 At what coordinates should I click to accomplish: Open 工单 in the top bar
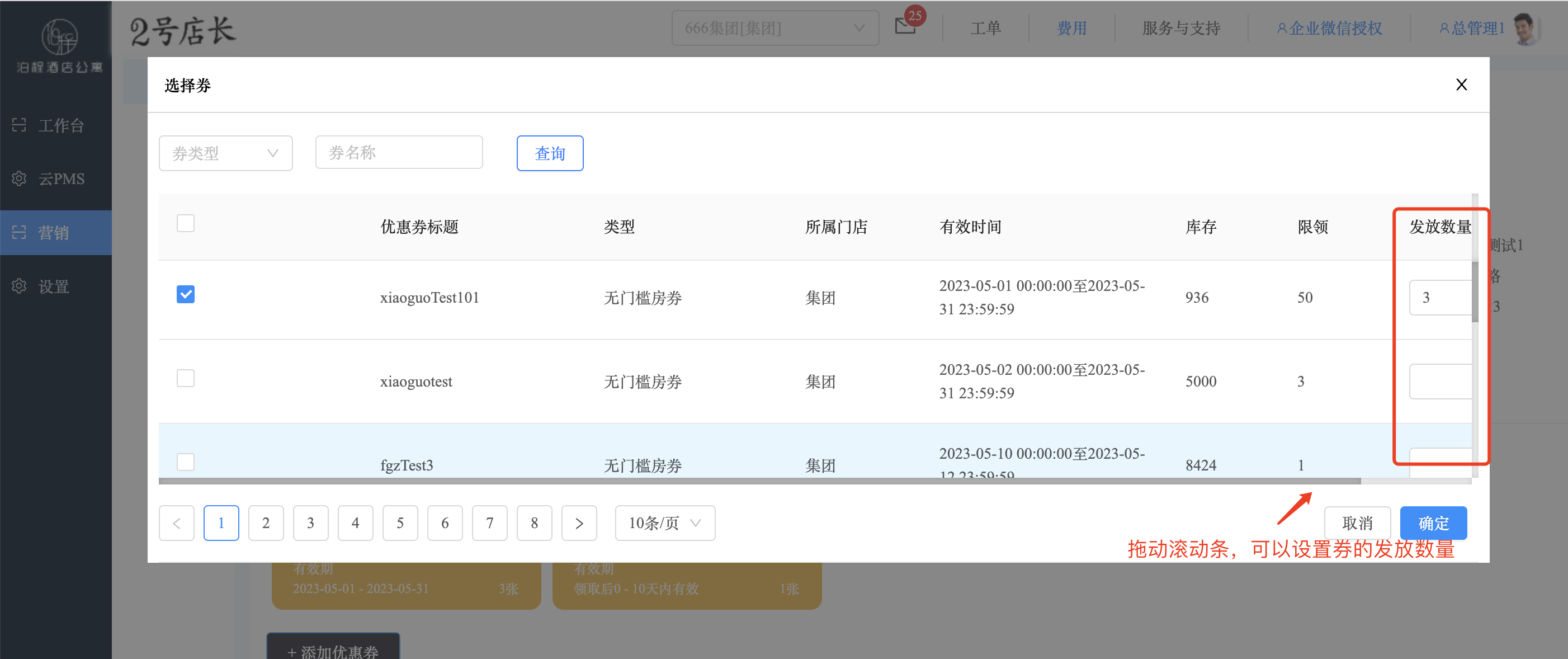coord(985,28)
